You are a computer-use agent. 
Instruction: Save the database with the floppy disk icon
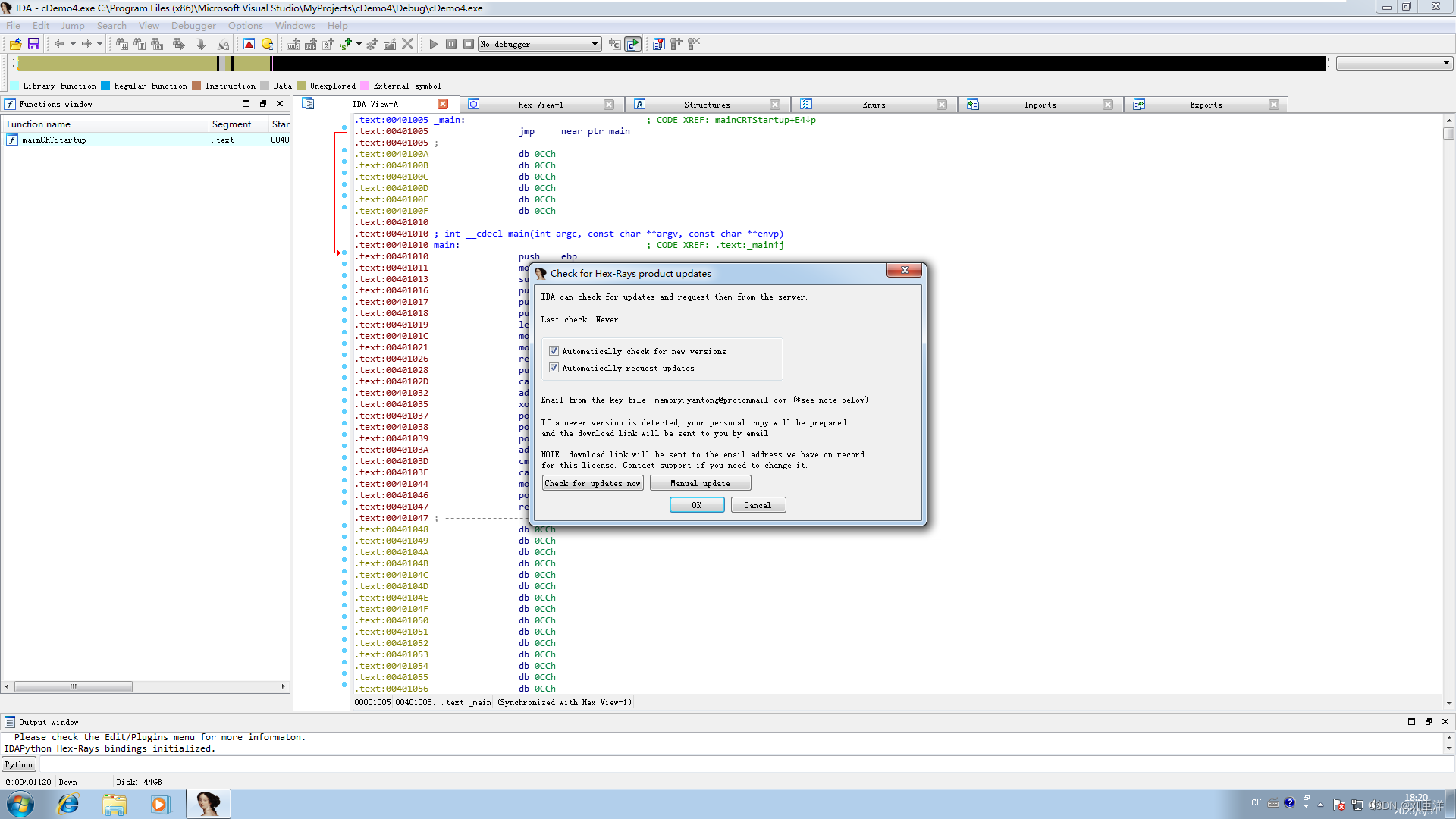point(33,44)
